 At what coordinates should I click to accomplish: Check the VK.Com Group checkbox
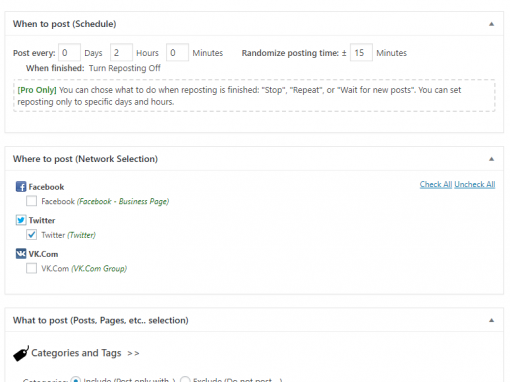(31, 268)
